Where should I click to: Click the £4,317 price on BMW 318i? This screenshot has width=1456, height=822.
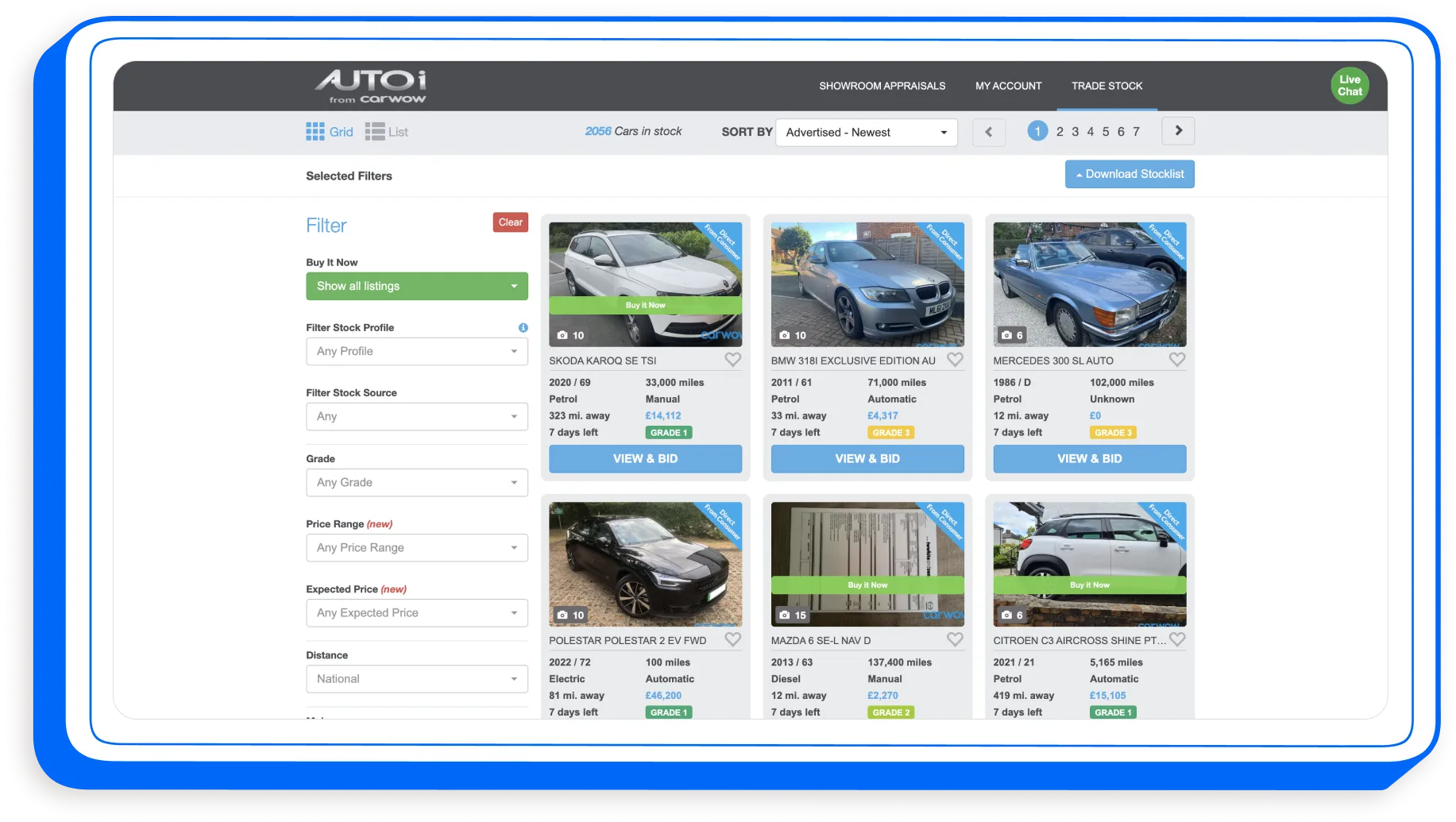pos(882,415)
